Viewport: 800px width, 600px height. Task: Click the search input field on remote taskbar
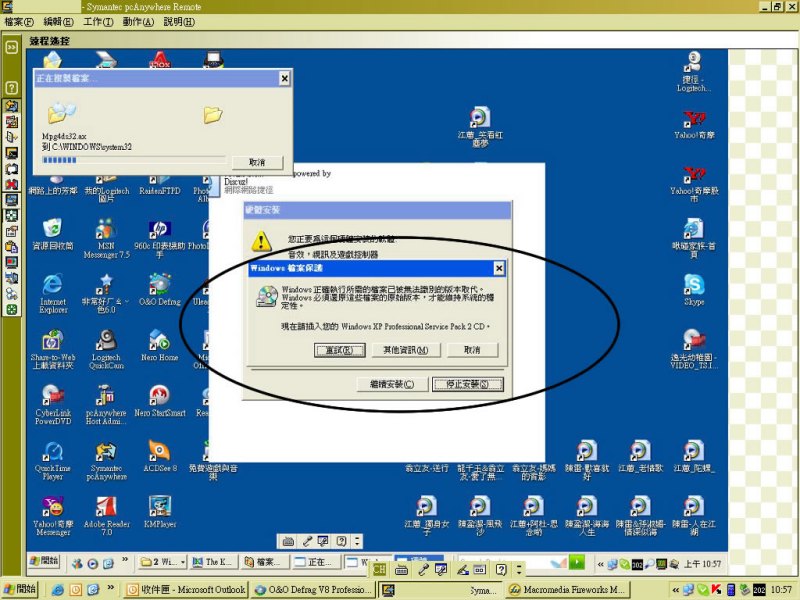coord(505,562)
